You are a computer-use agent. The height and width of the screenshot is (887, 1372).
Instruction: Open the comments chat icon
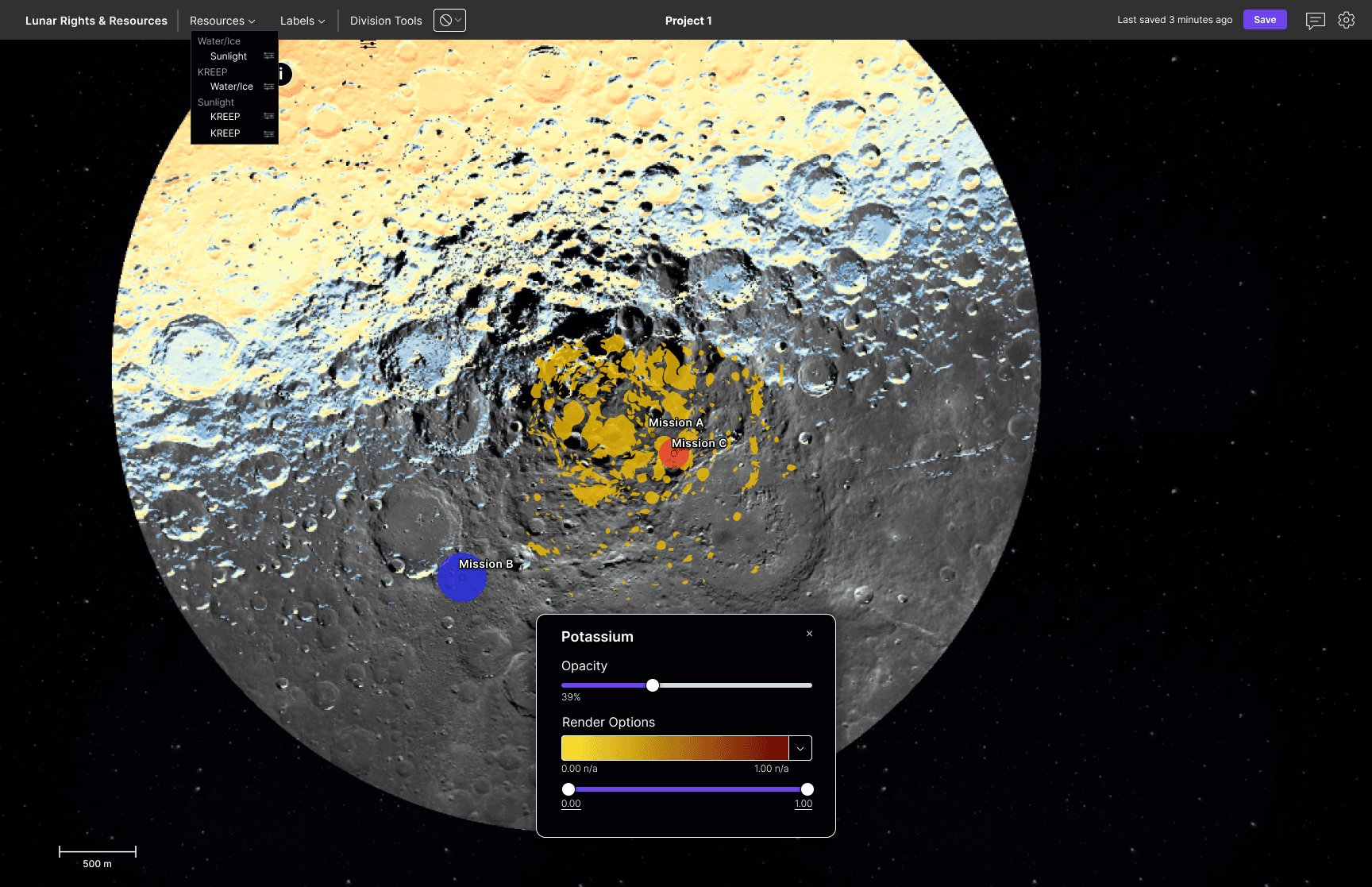(1315, 21)
